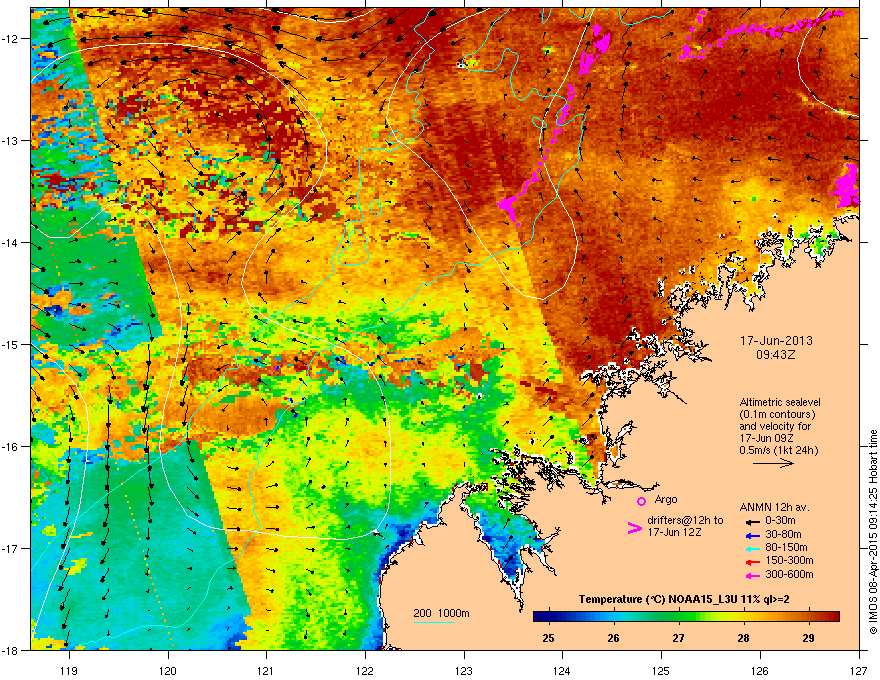Click the 'Argo' legend label
880x680 pixels.
666,499
